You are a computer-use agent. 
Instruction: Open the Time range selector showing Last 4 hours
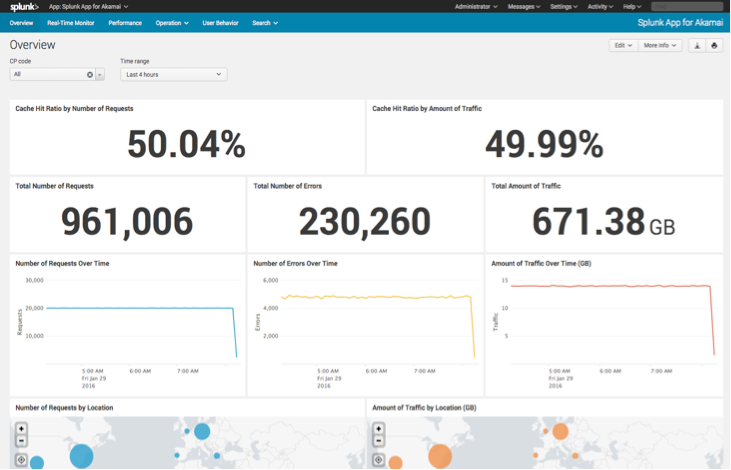pyautogui.click(x=173, y=75)
